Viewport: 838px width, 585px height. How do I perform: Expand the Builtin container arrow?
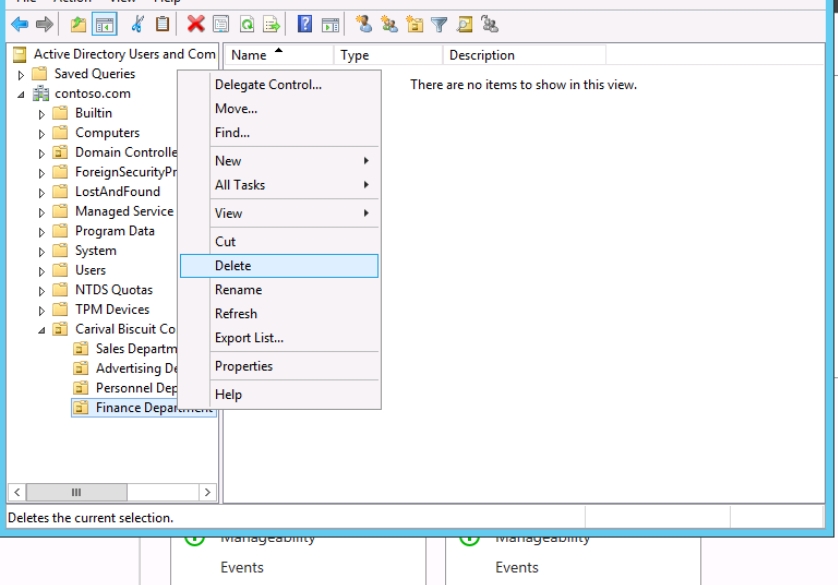tap(42, 114)
